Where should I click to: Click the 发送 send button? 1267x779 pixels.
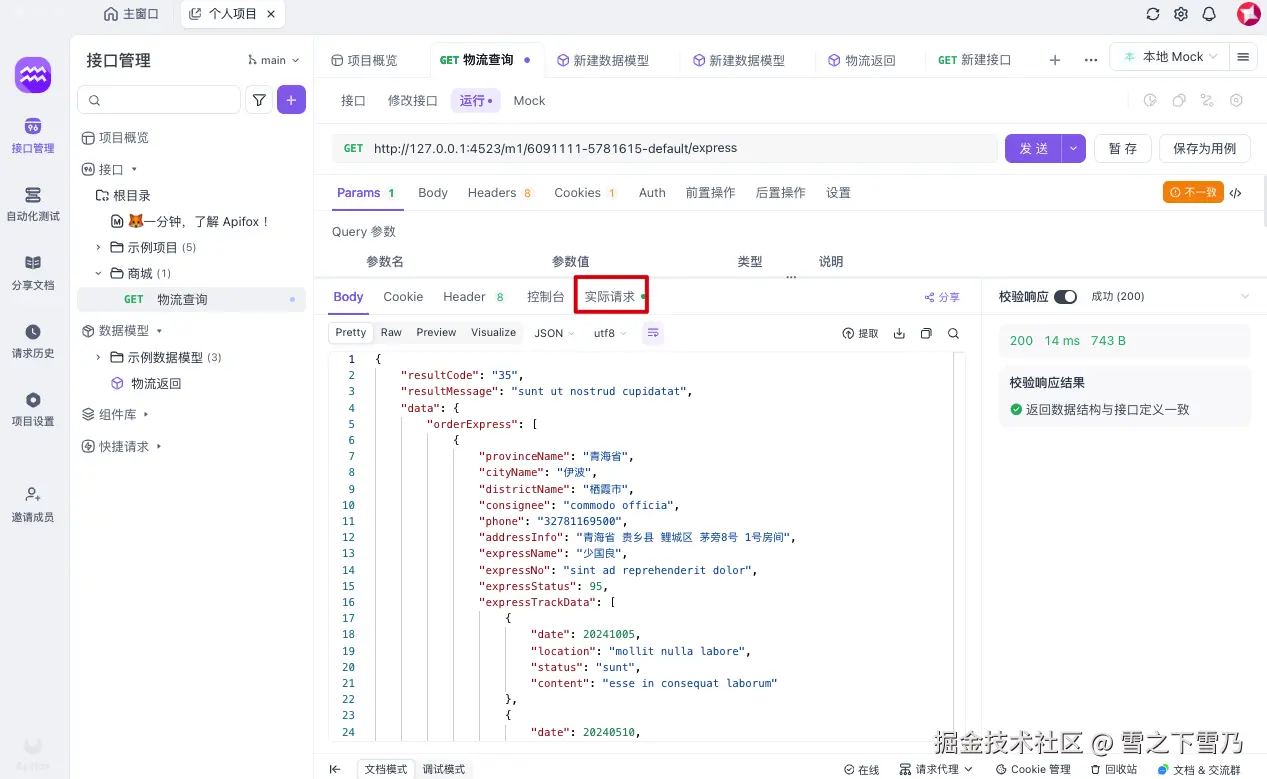(1033, 148)
